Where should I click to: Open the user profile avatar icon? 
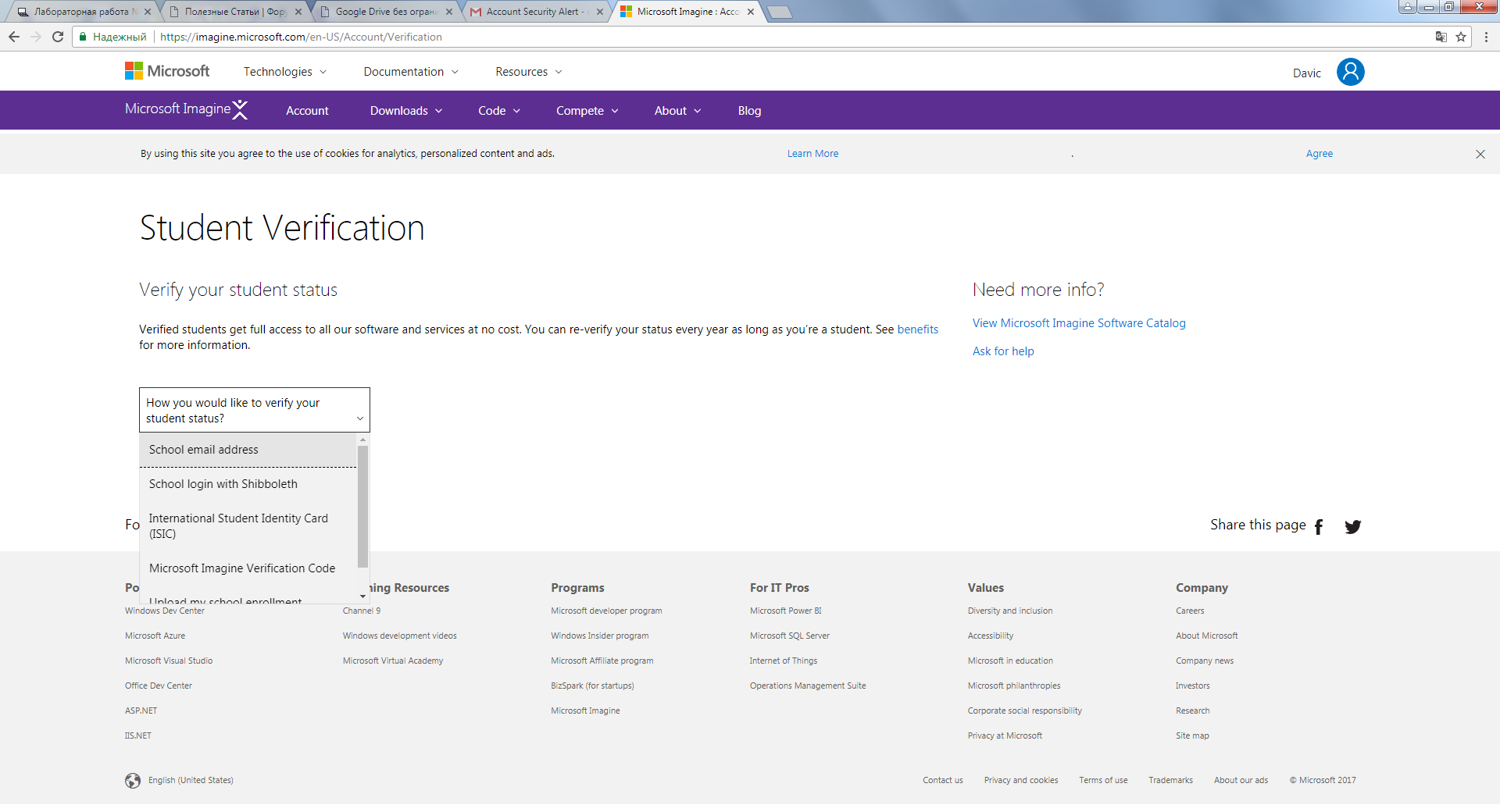[1350, 72]
